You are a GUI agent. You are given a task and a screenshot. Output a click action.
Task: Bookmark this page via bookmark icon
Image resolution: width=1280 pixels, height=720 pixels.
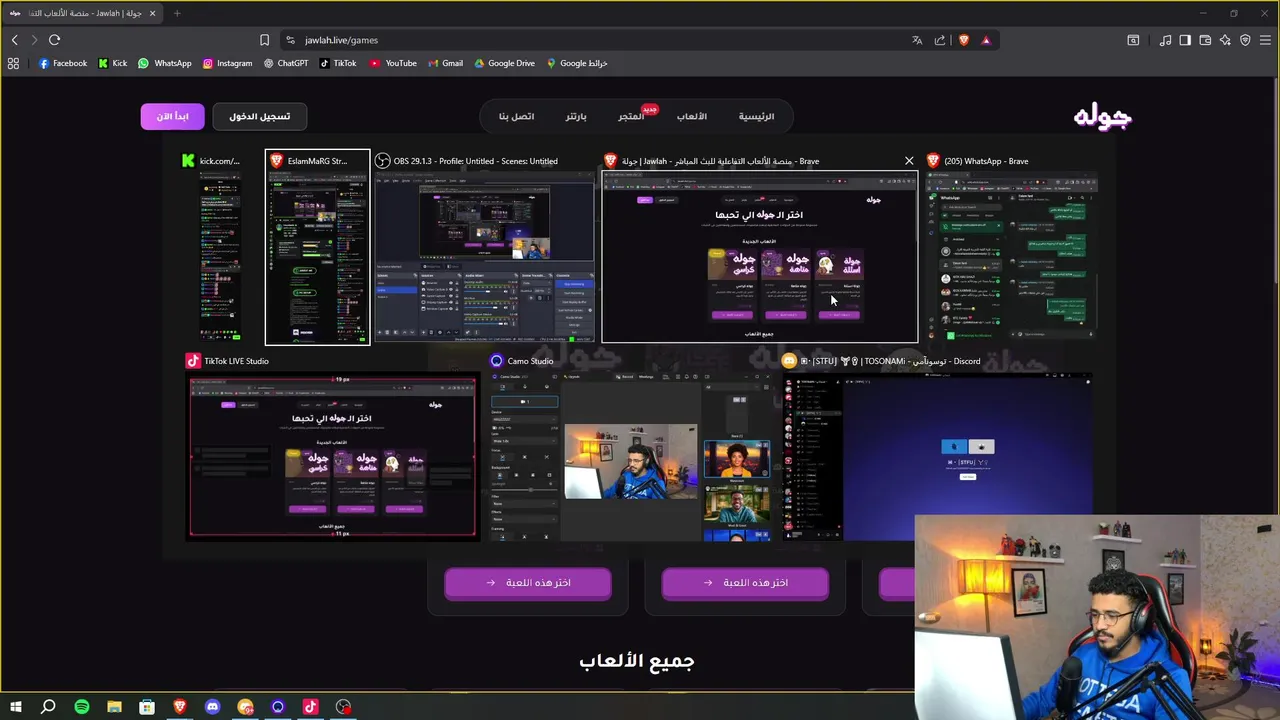pyautogui.click(x=264, y=40)
